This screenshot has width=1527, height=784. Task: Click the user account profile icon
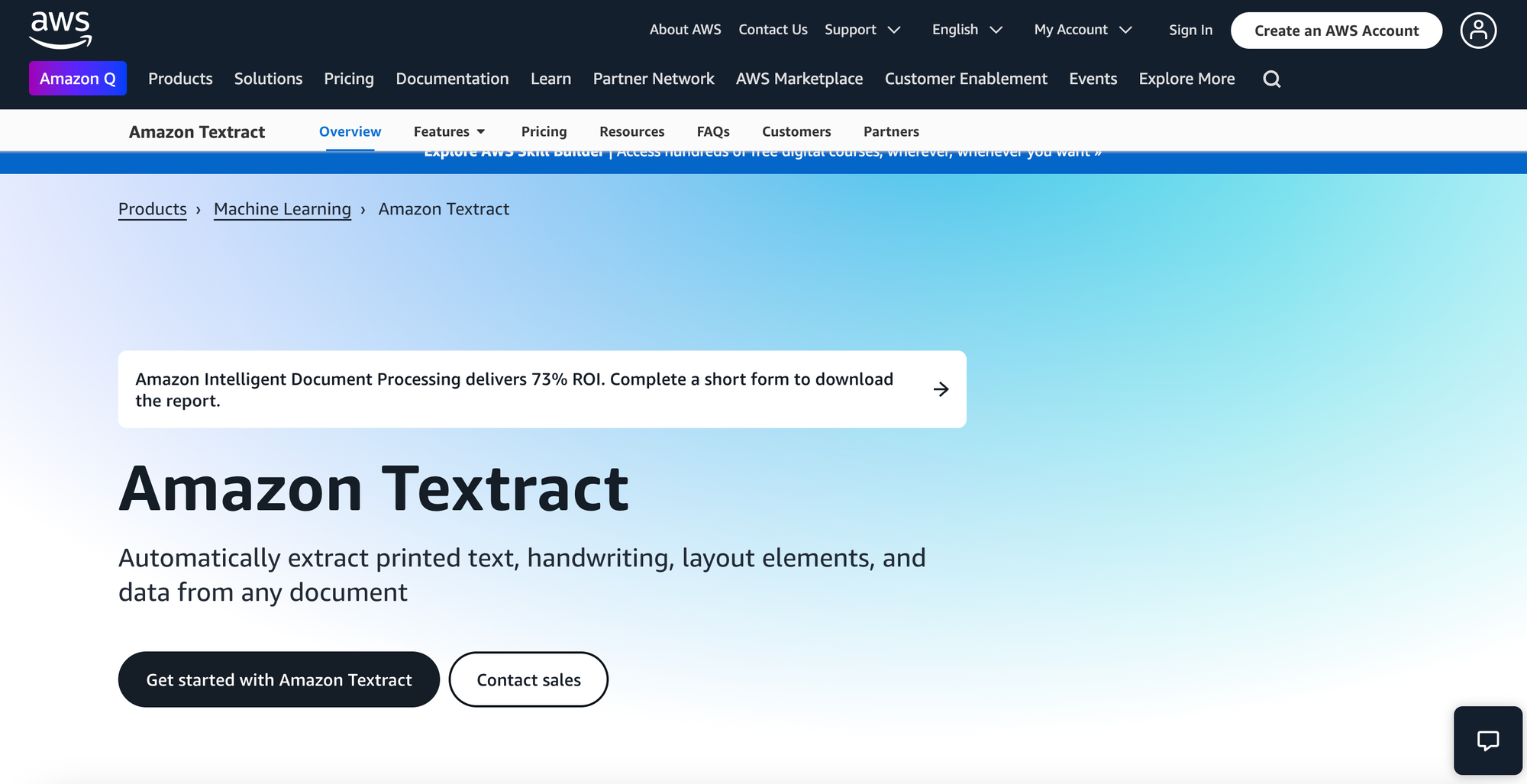[x=1479, y=31]
